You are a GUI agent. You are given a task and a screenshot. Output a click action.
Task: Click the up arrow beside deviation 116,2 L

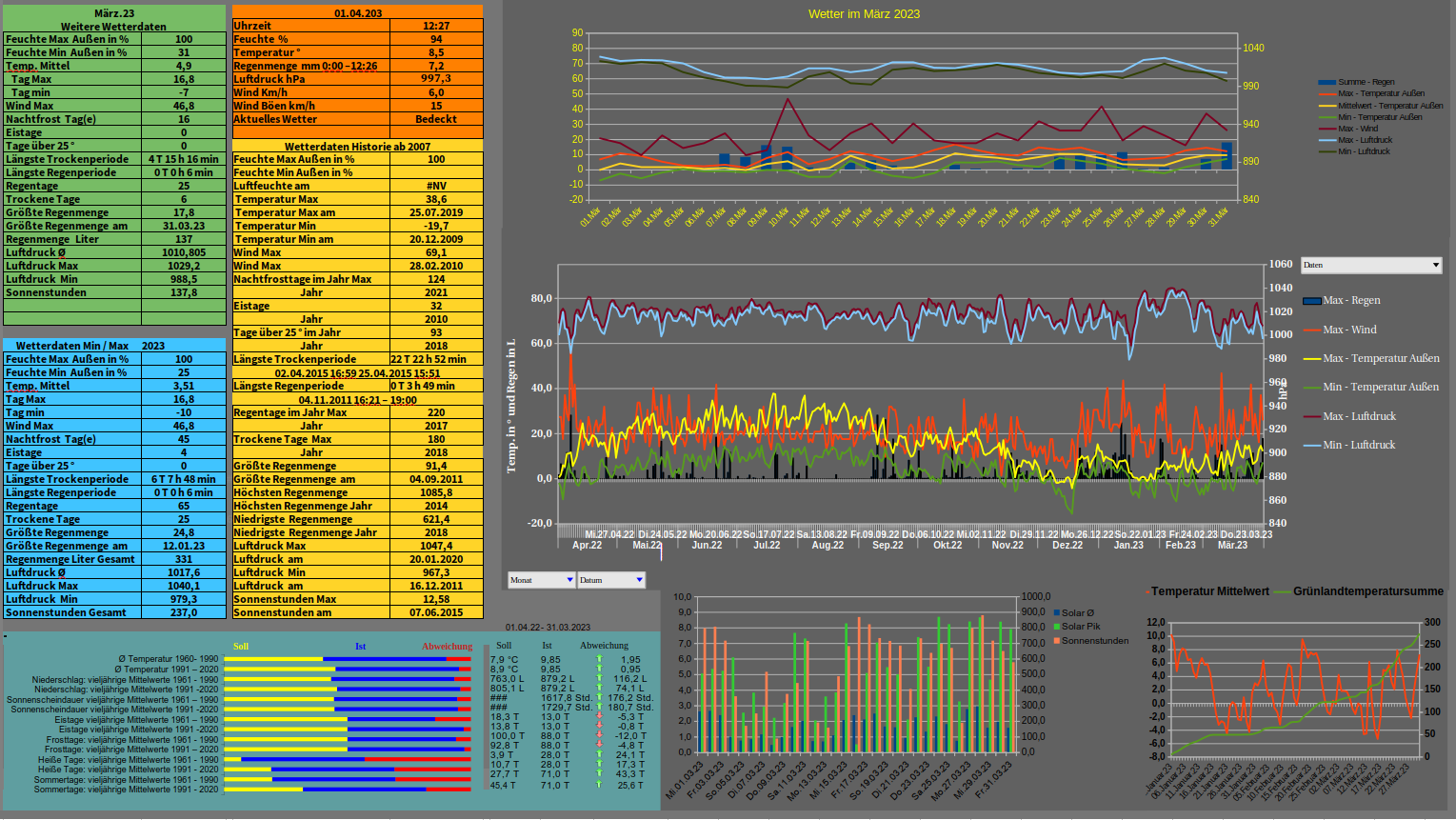[x=599, y=678]
